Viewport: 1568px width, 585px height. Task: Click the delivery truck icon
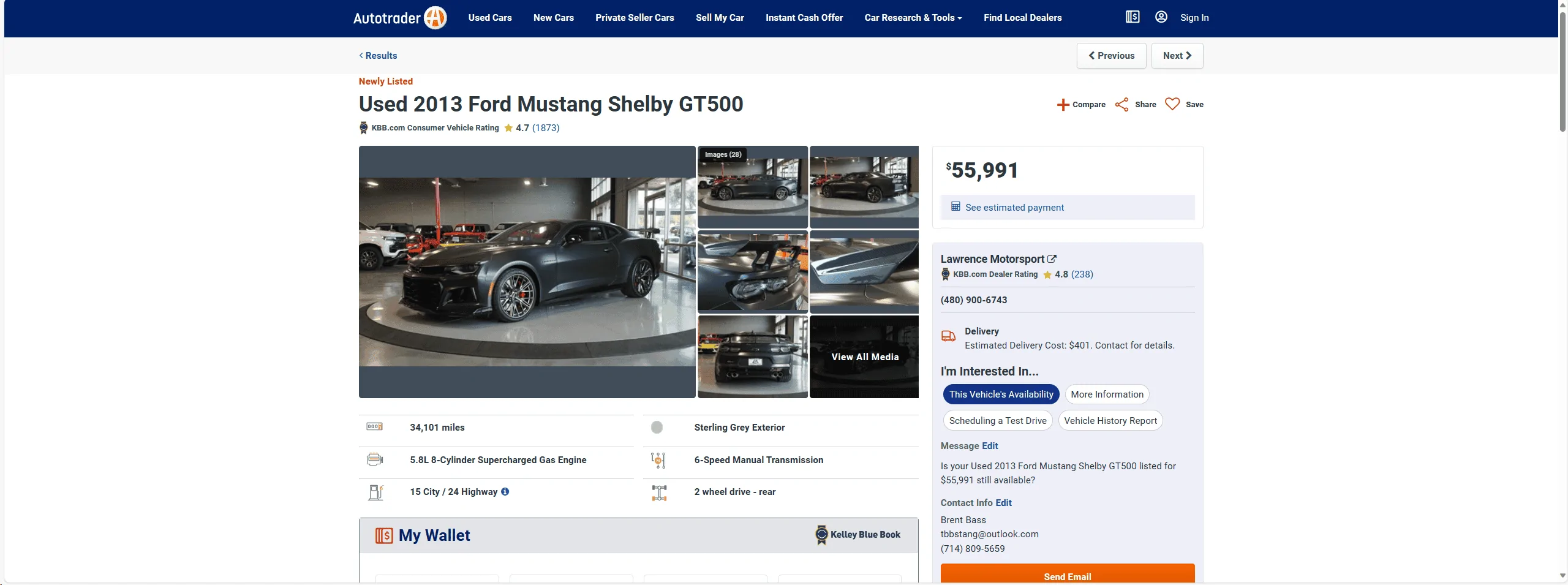click(948, 336)
